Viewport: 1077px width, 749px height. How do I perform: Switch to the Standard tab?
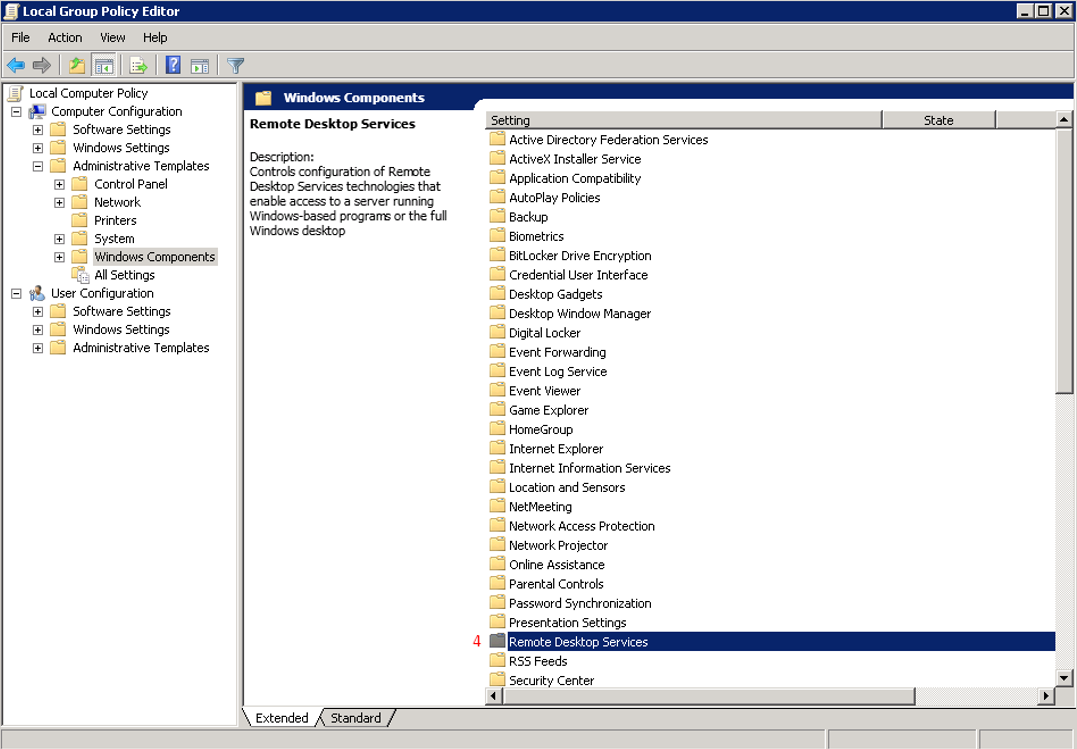355,718
